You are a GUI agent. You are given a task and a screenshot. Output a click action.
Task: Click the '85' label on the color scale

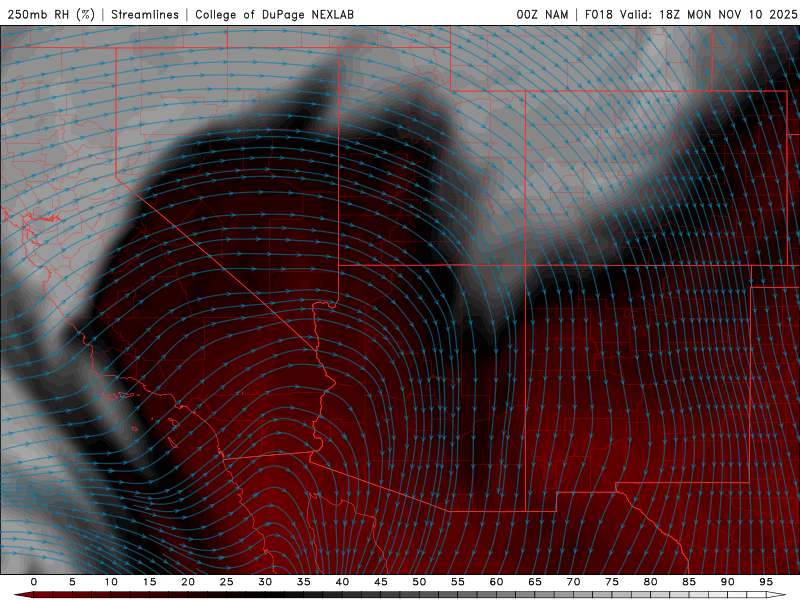689,582
